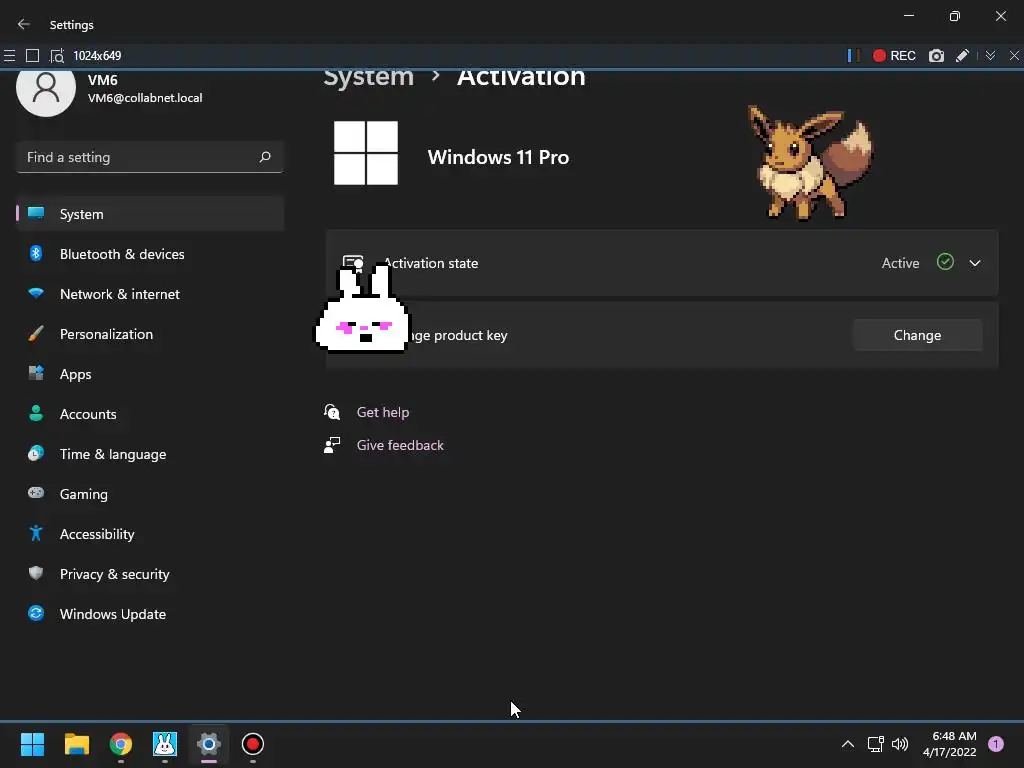Open the notification badge in taskbar

click(996, 744)
